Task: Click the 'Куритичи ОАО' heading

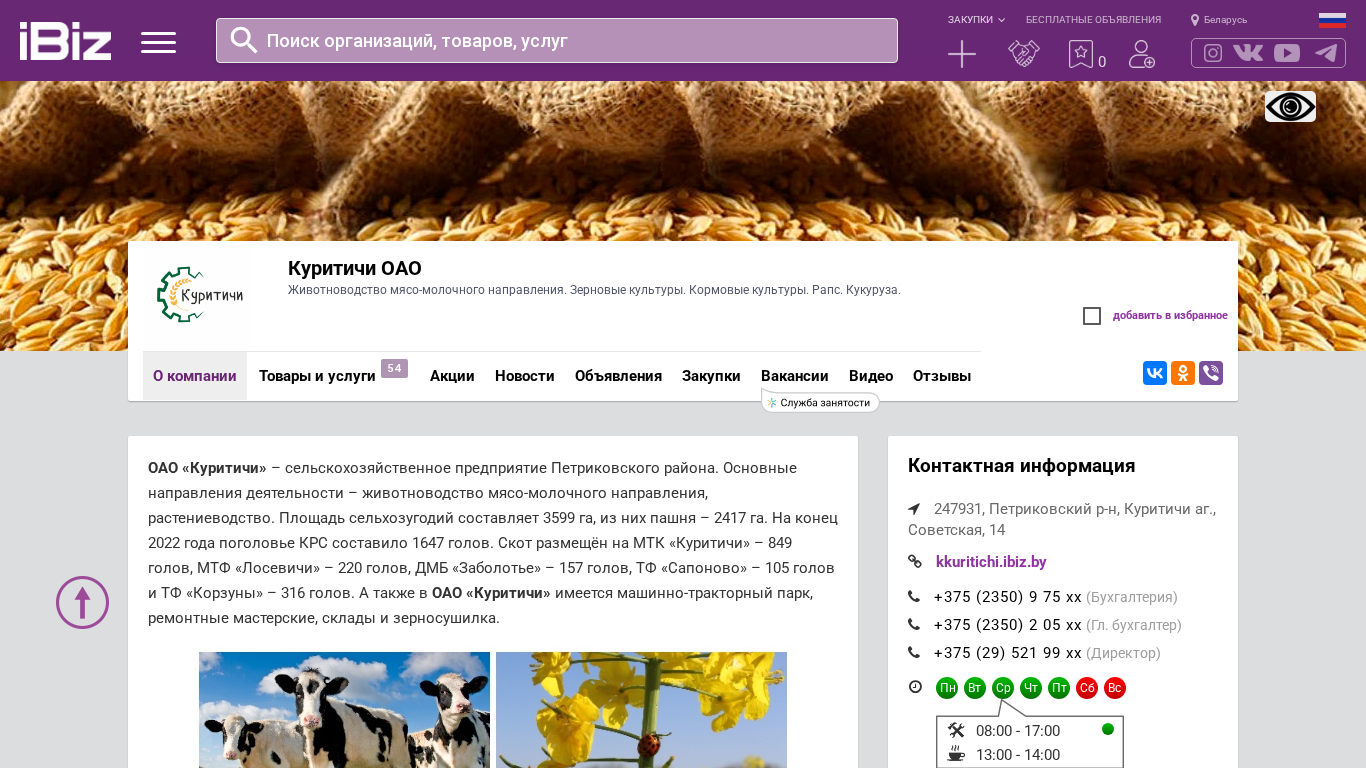Action: 355,268
